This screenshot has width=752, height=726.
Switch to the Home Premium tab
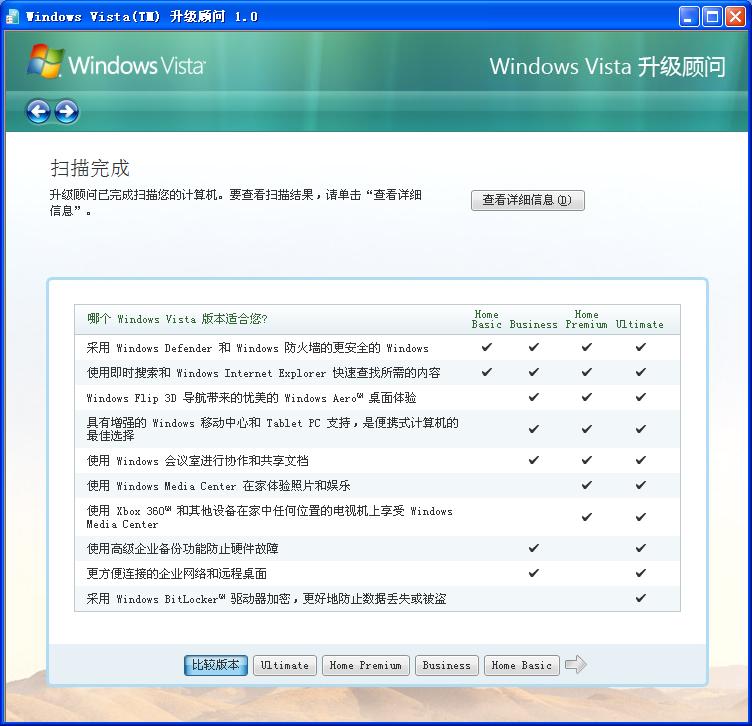(365, 665)
